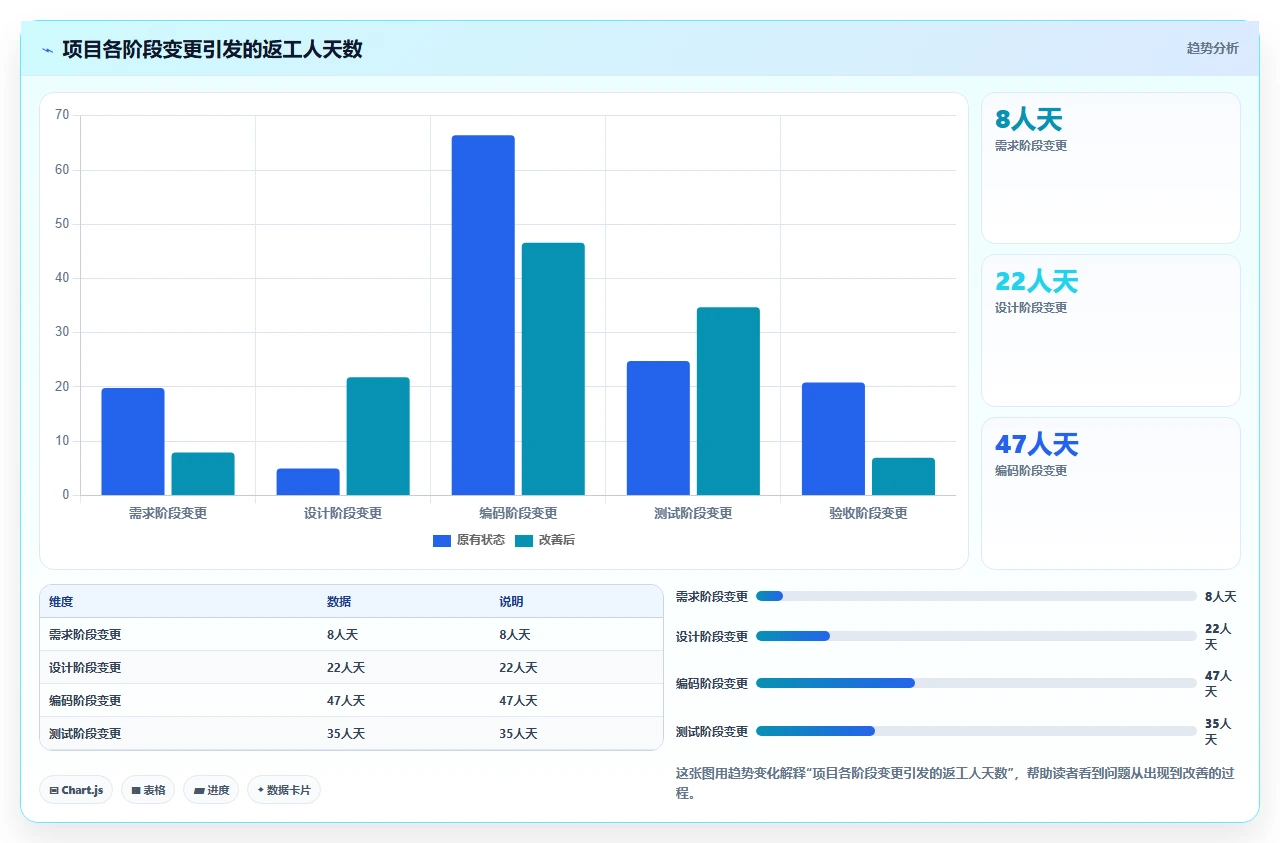
Task: Select the 需求阶段变更 table row label
Action: pos(85,635)
